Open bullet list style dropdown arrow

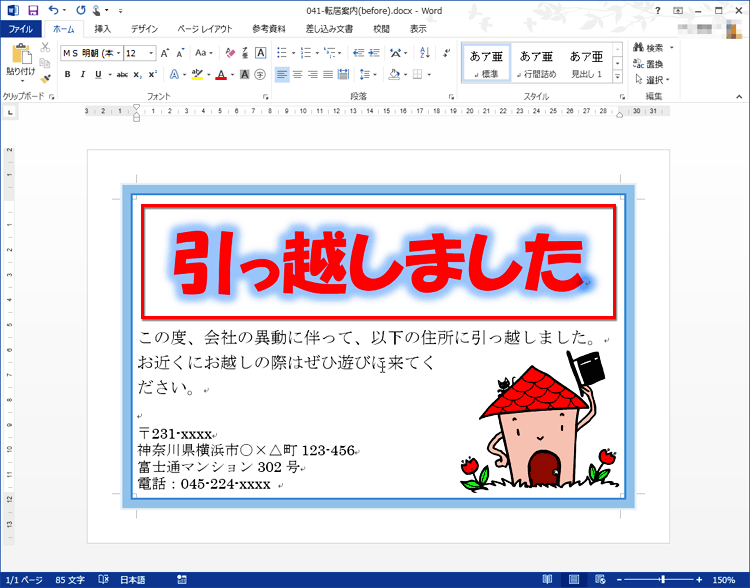pos(293,53)
